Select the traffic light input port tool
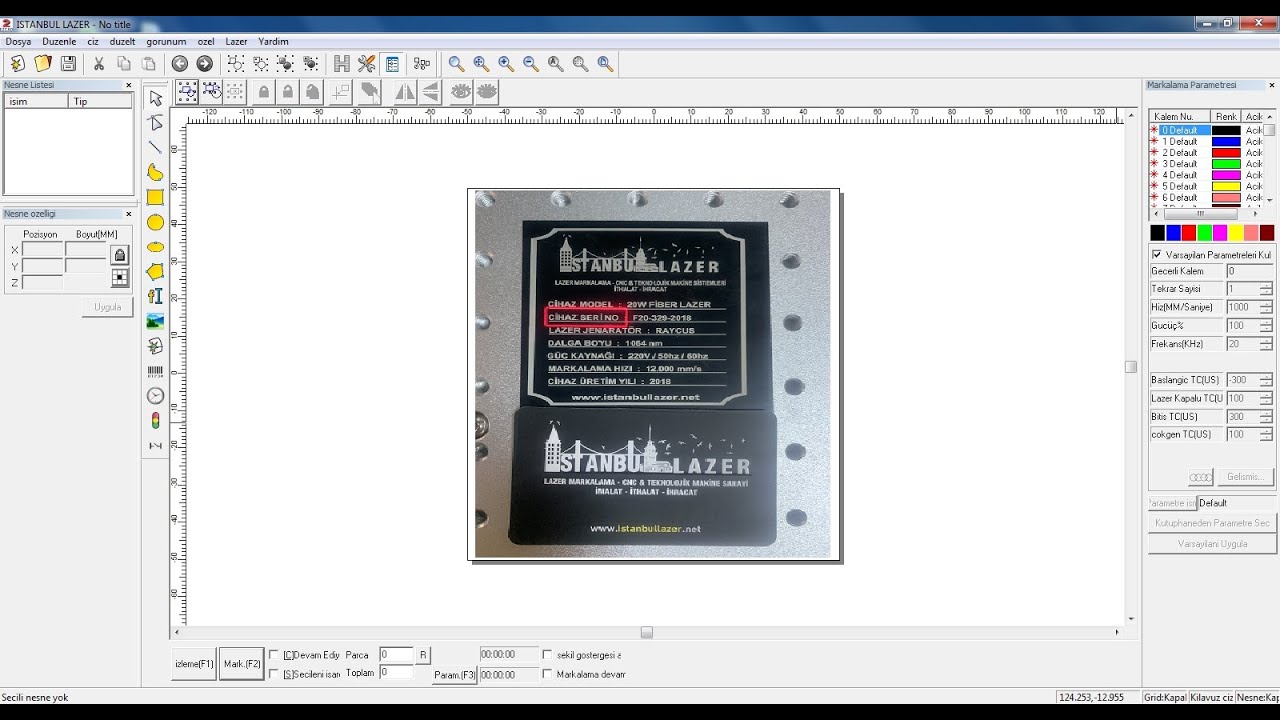 pyautogui.click(x=155, y=420)
